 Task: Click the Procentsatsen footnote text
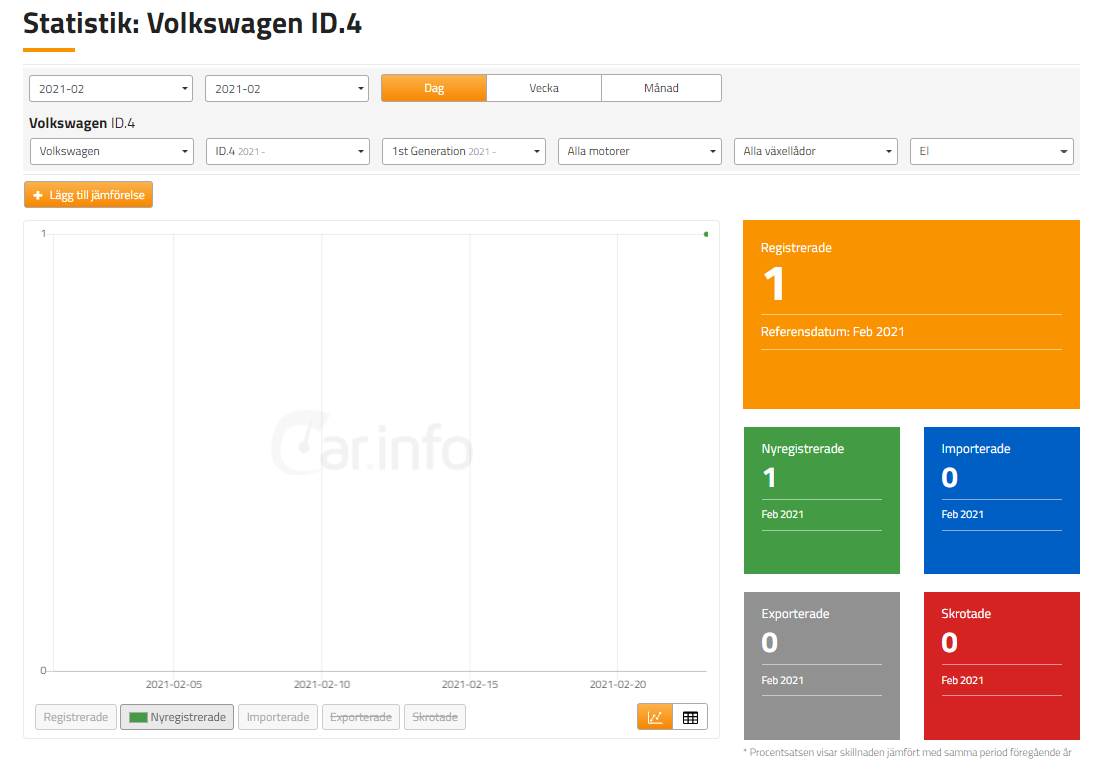click(x=908, y=753)
